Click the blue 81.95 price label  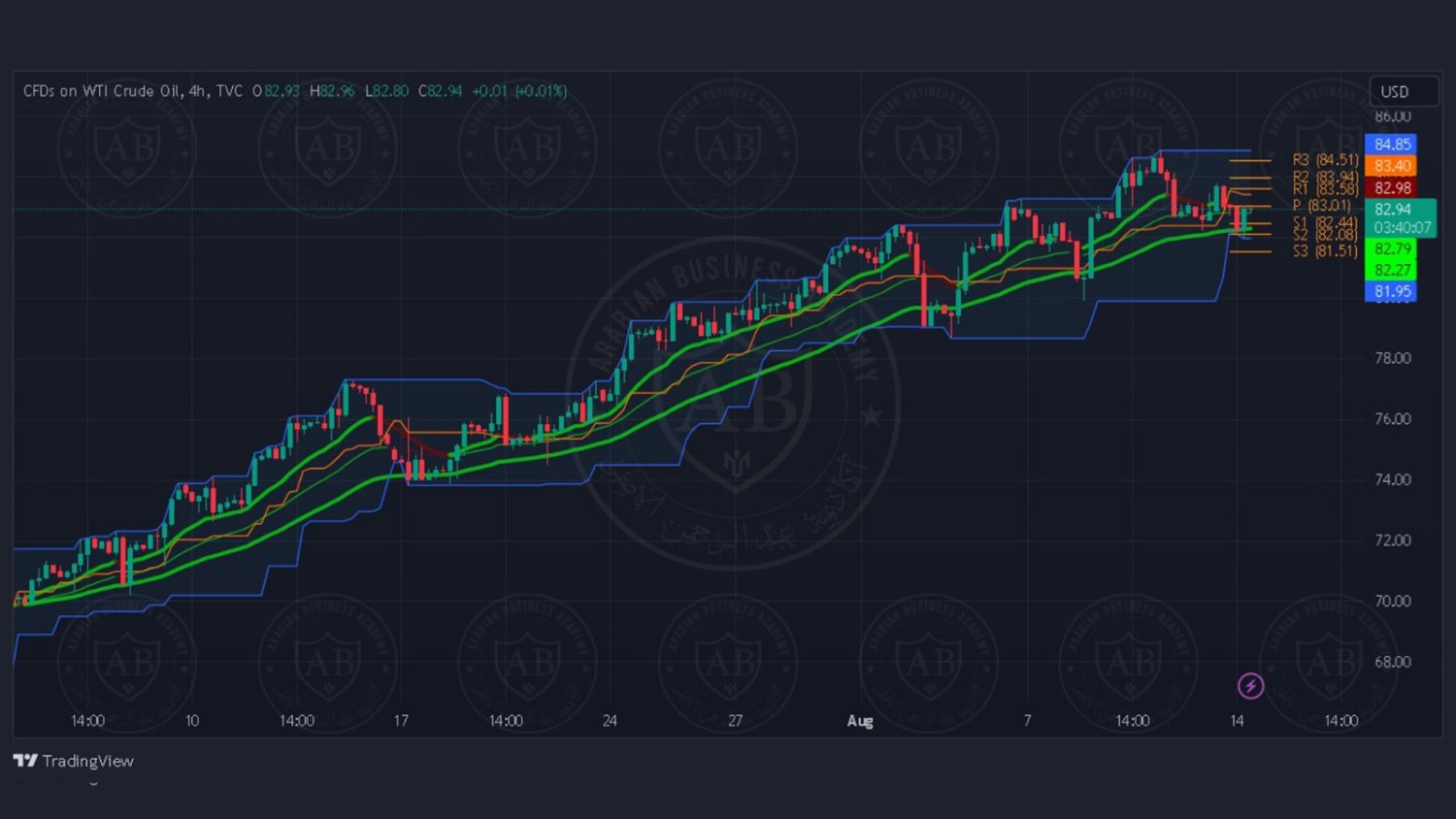coord(1391,291)
